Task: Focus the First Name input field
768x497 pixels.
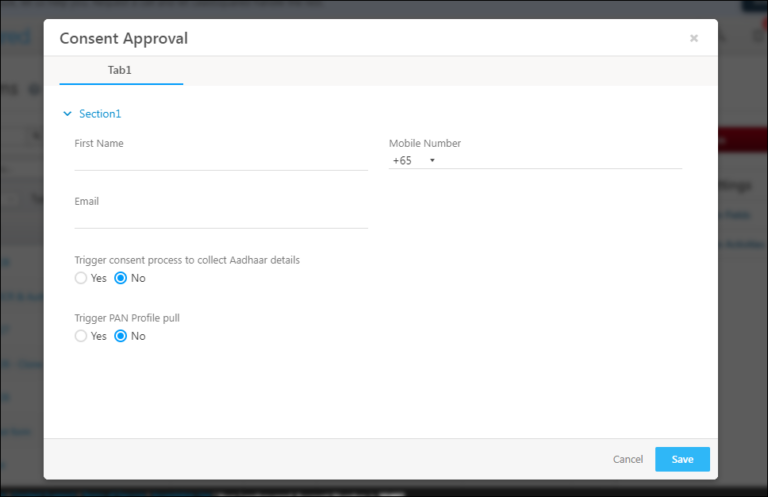Action: click(220, 160)
